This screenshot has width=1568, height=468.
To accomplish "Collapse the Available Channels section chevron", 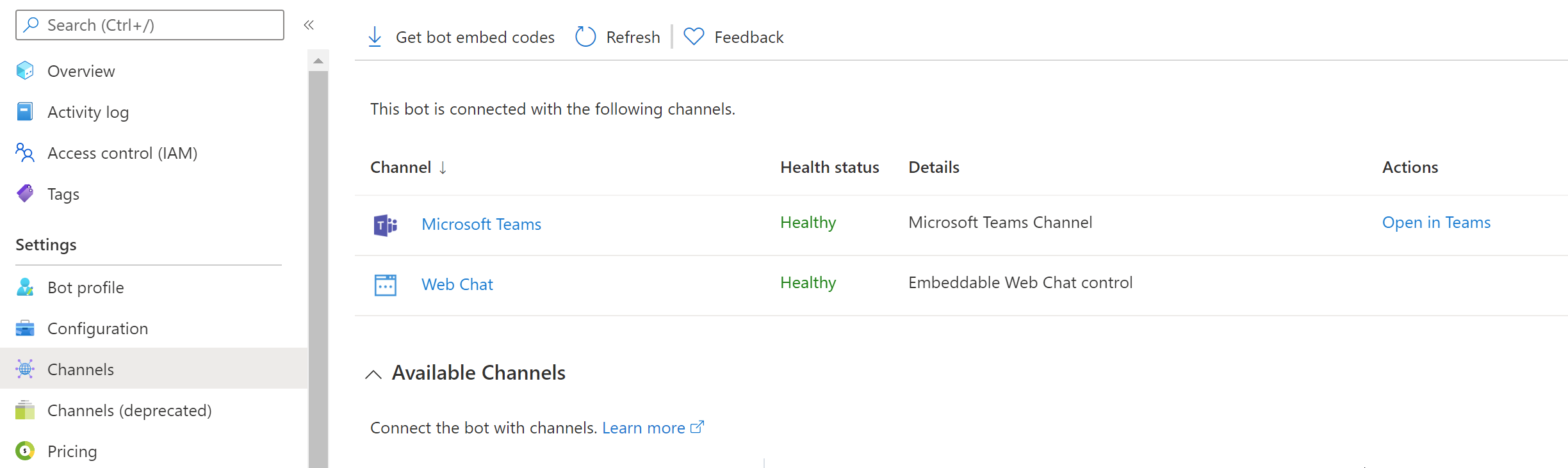I will pyautogui.click(x=373, y=374).
